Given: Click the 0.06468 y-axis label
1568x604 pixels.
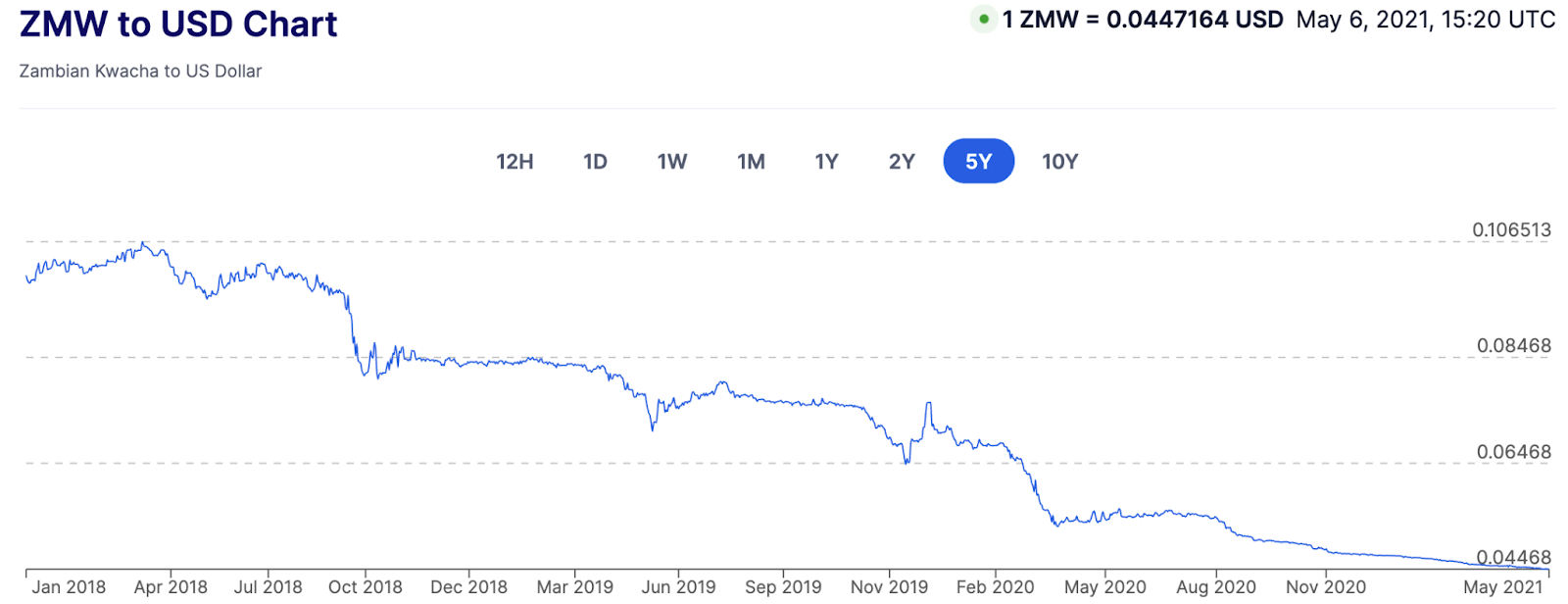Looking at the screenshot, I should click(x=1514, y=452).
